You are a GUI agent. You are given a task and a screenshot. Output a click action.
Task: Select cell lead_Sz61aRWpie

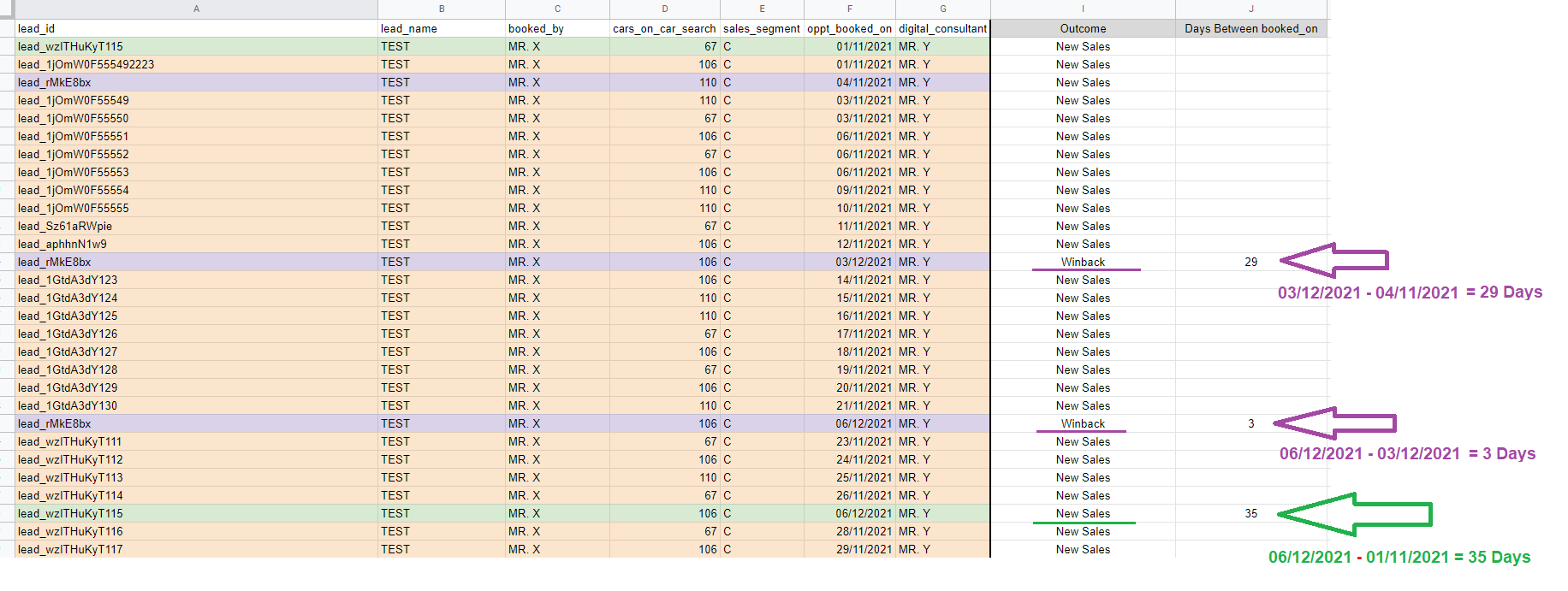click(196, 226)
